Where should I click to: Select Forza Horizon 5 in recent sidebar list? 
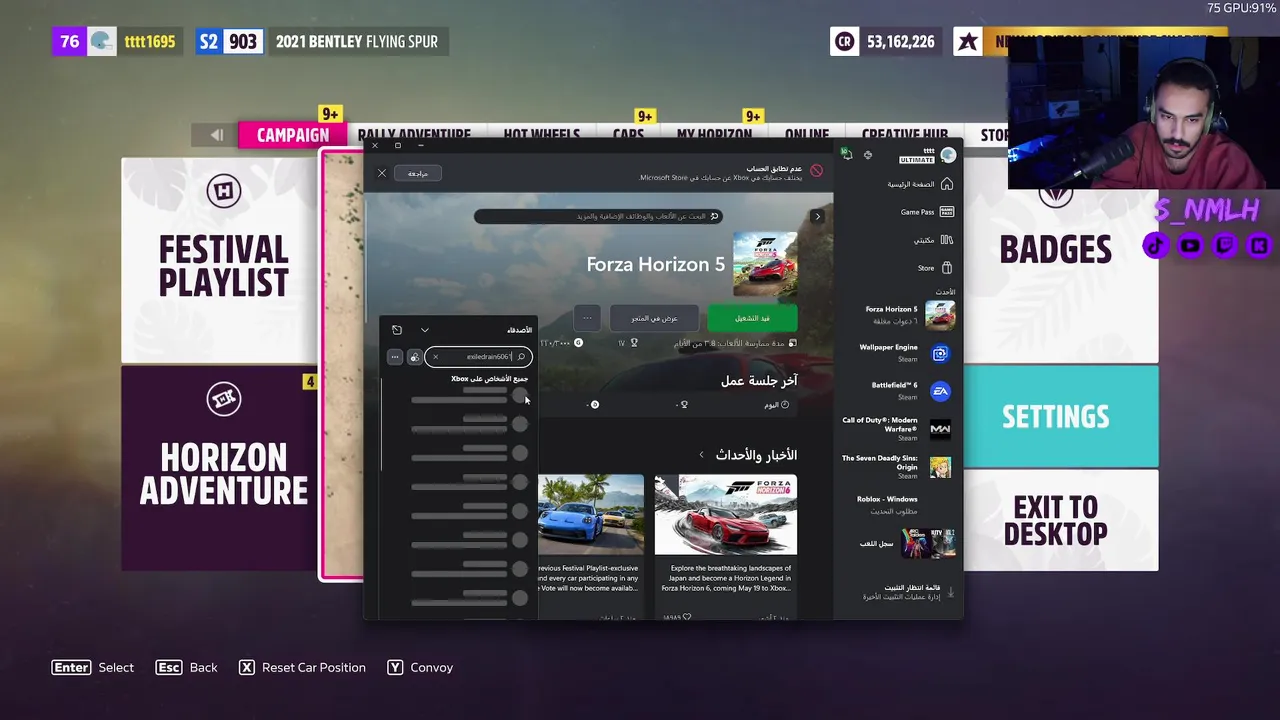click(x=909, y=315)
